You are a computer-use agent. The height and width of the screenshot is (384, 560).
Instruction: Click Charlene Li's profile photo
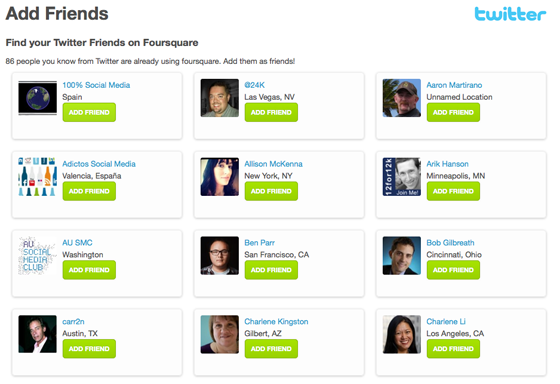click(402, 334)
